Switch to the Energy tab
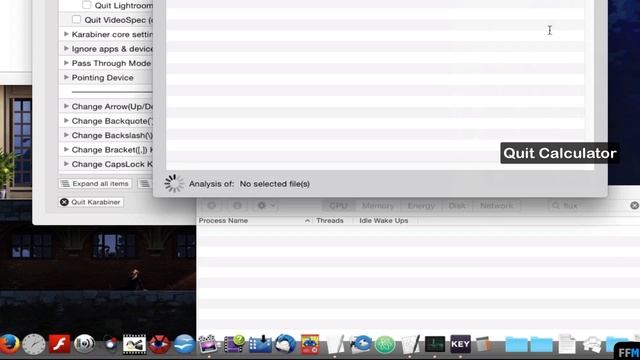Image resolution: width=640 pixels, height=360 pixels. (x=421, y=205)
